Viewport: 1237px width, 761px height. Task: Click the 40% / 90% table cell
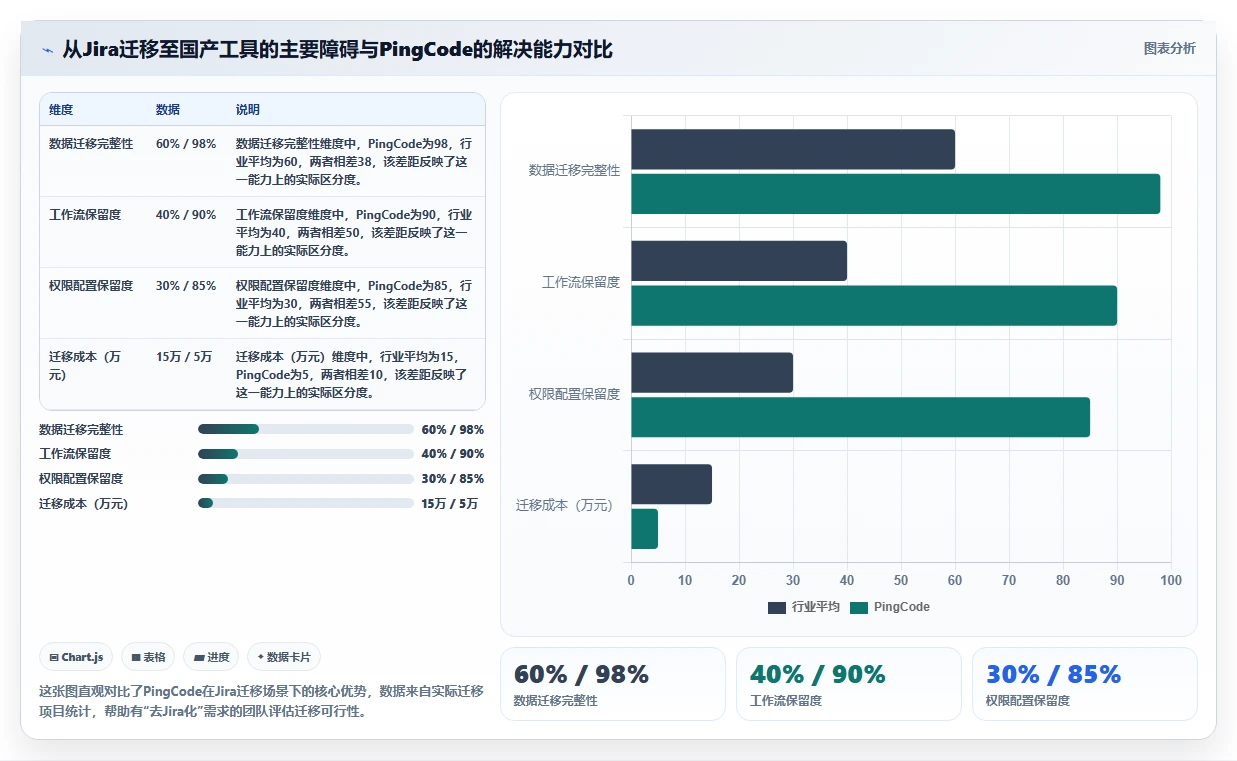186,215
